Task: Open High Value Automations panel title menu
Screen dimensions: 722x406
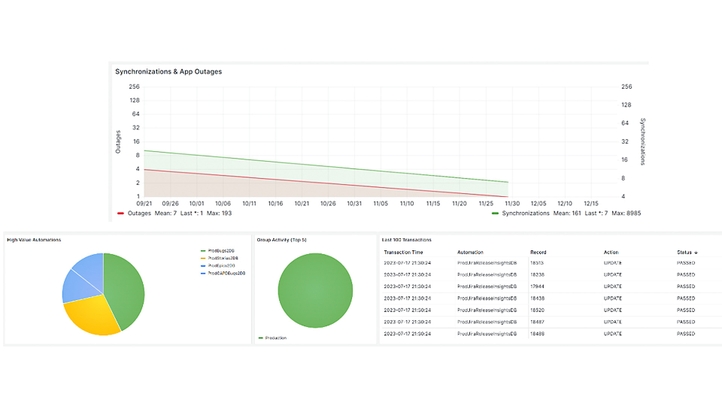Action: pyautogui.click(x=33, y=240)
